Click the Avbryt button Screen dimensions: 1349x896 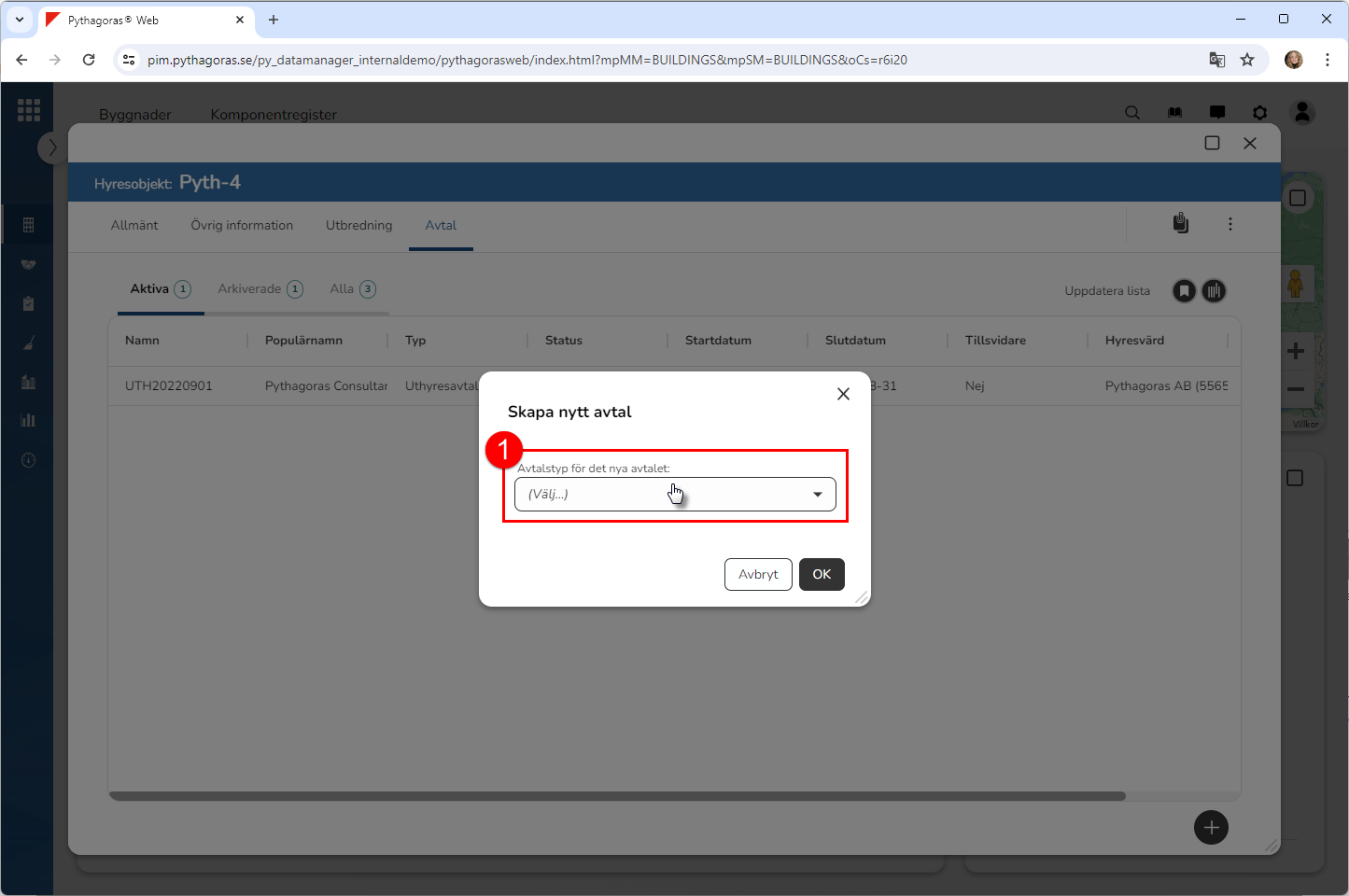coord(758,575)
